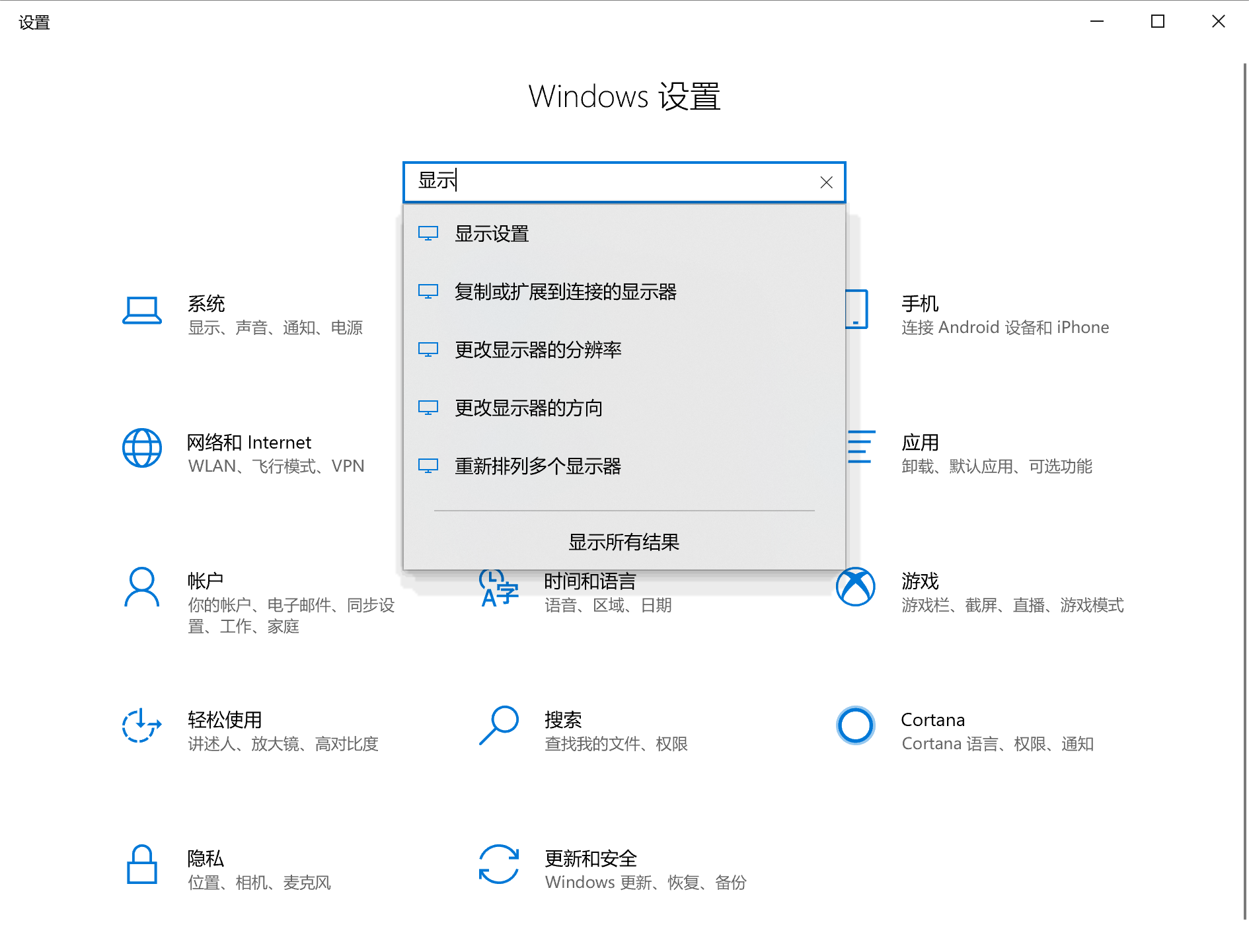Click the WLAN、飞行模式、VPN description
Screen dimensions: 1249x952
point(276,466)
